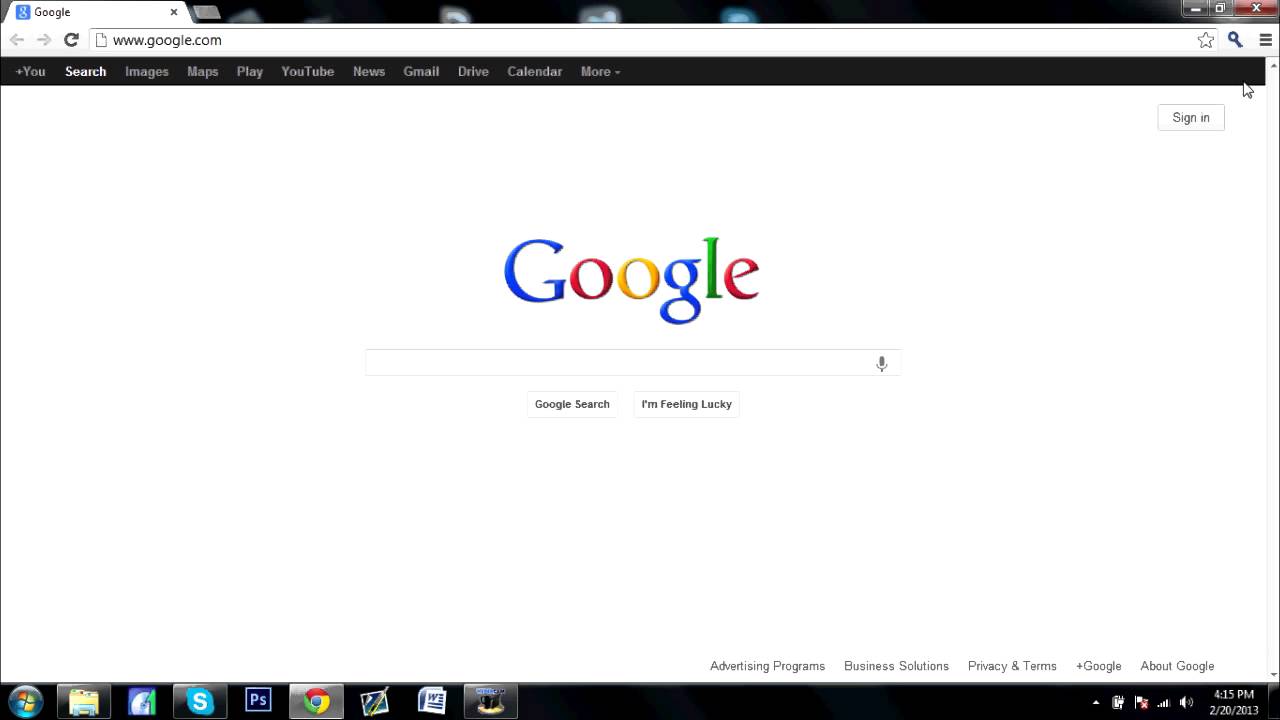1280x720 pixels.
Task: Click the magnifier extension icon in Chrome toolbar
Action: pos(1235,40)
